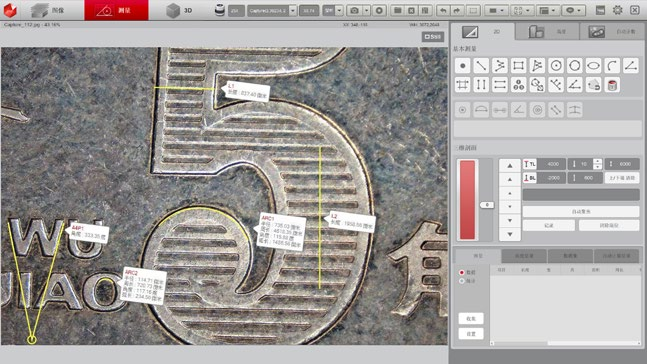Click the focus slider handle showing 0

pyautogui.click(x=487, y=205)
